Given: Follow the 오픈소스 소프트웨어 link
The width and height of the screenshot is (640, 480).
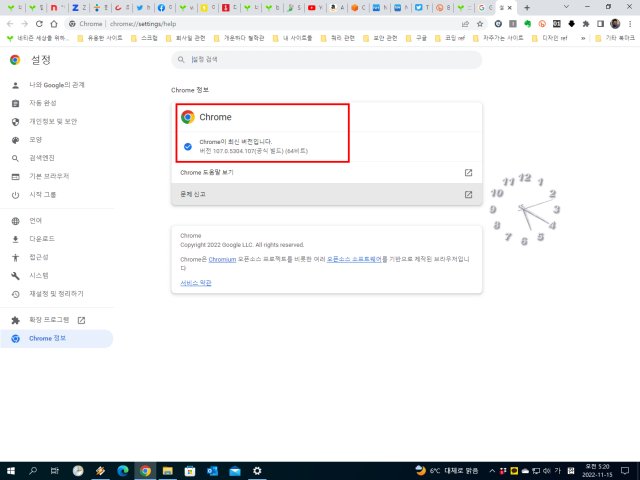Looking at the screenshot, I should pos(354,259).
